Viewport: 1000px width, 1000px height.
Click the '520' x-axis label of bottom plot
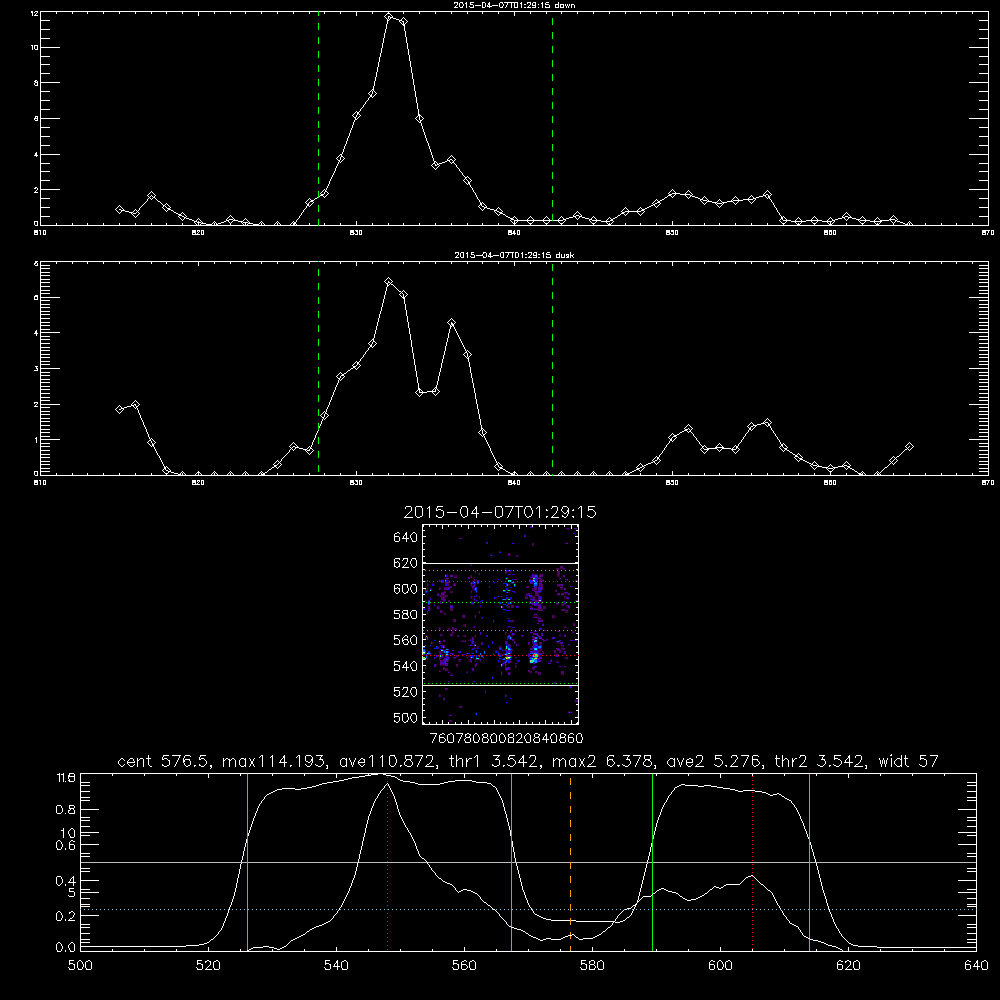point(208,966)
